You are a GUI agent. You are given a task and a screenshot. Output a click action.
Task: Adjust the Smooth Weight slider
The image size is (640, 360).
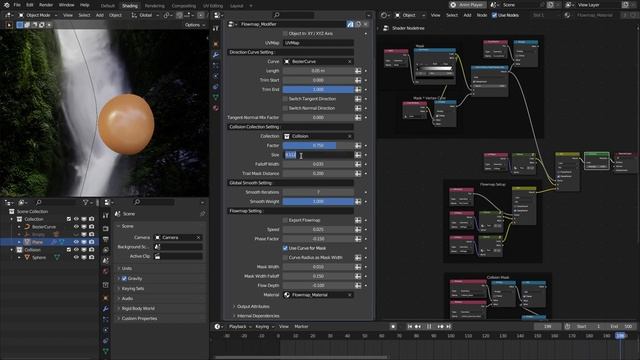(x=318, y=201)
